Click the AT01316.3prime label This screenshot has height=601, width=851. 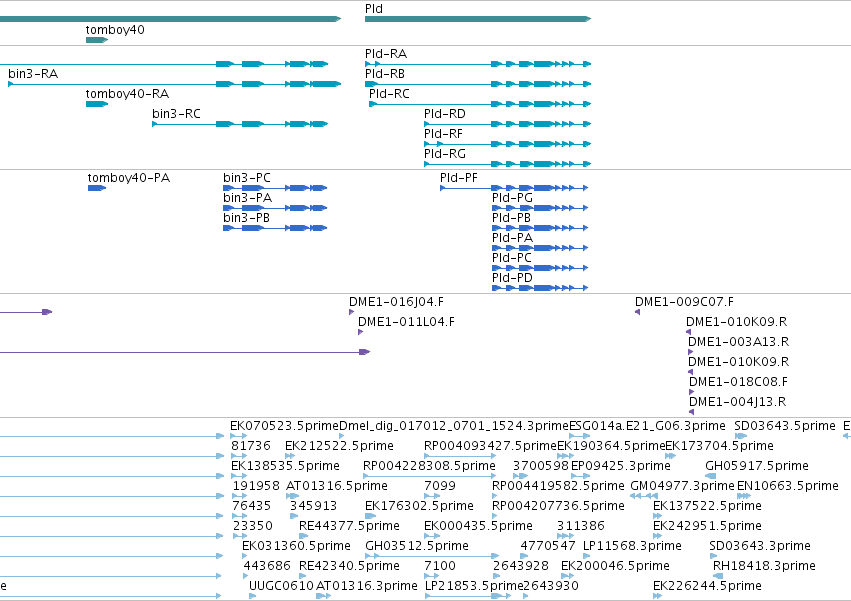pyautogui.click(x=367, y=587)
